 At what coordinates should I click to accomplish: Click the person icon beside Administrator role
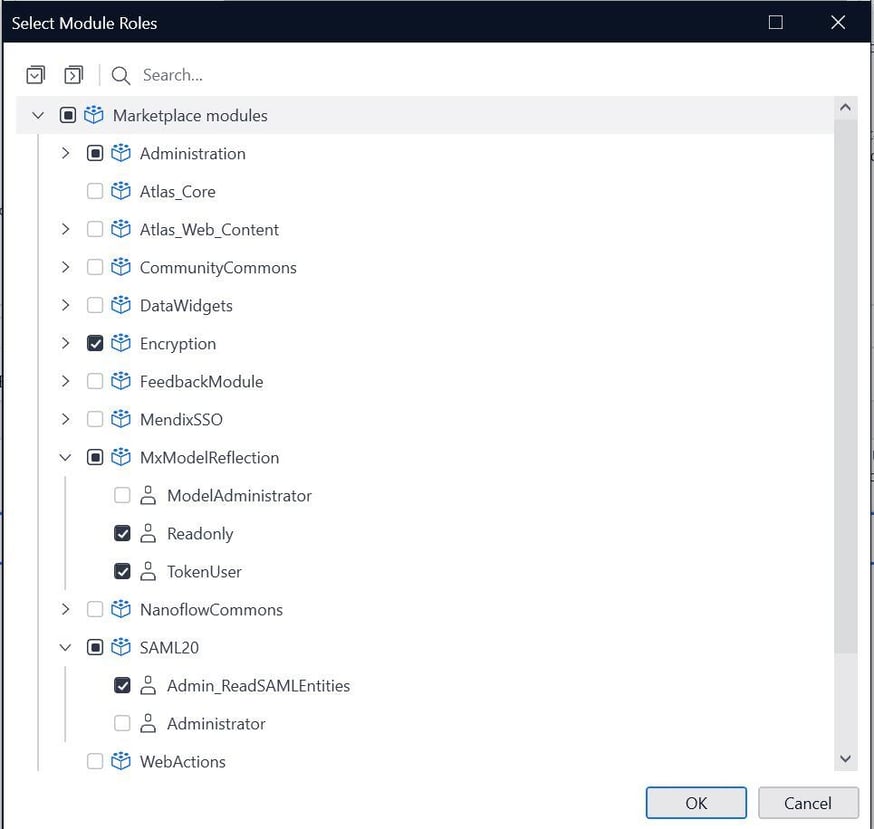pyautogui.click(x=148, y=723)
